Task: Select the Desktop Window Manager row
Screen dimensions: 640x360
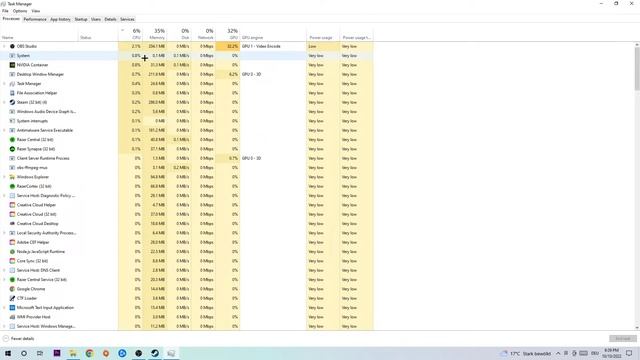Action: pos(187,74)
